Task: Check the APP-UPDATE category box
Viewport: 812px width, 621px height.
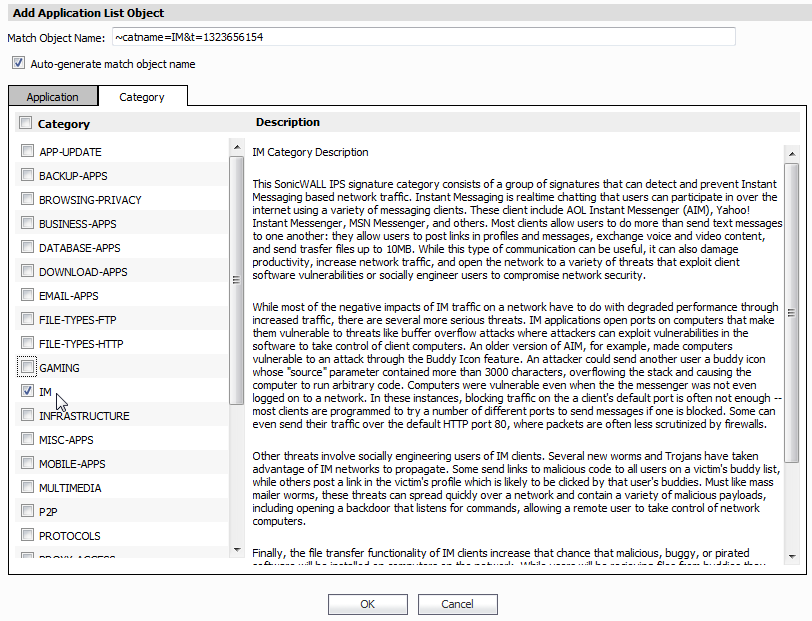Action: (x=27, y=151)
